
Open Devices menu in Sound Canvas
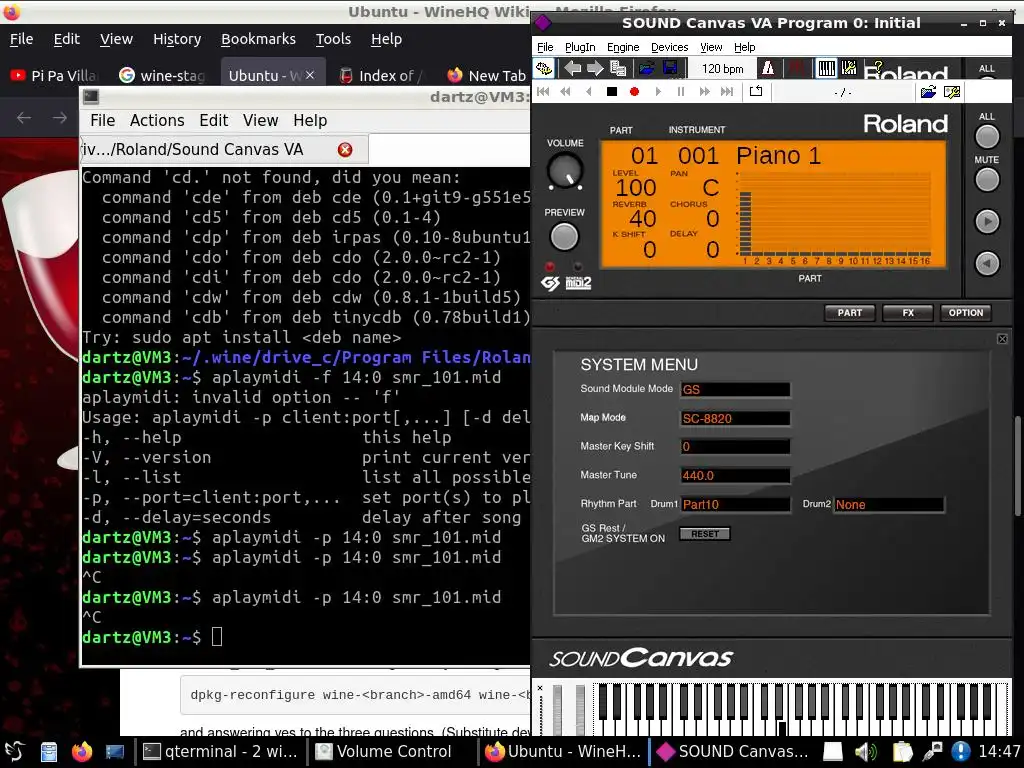click(669, 47)
